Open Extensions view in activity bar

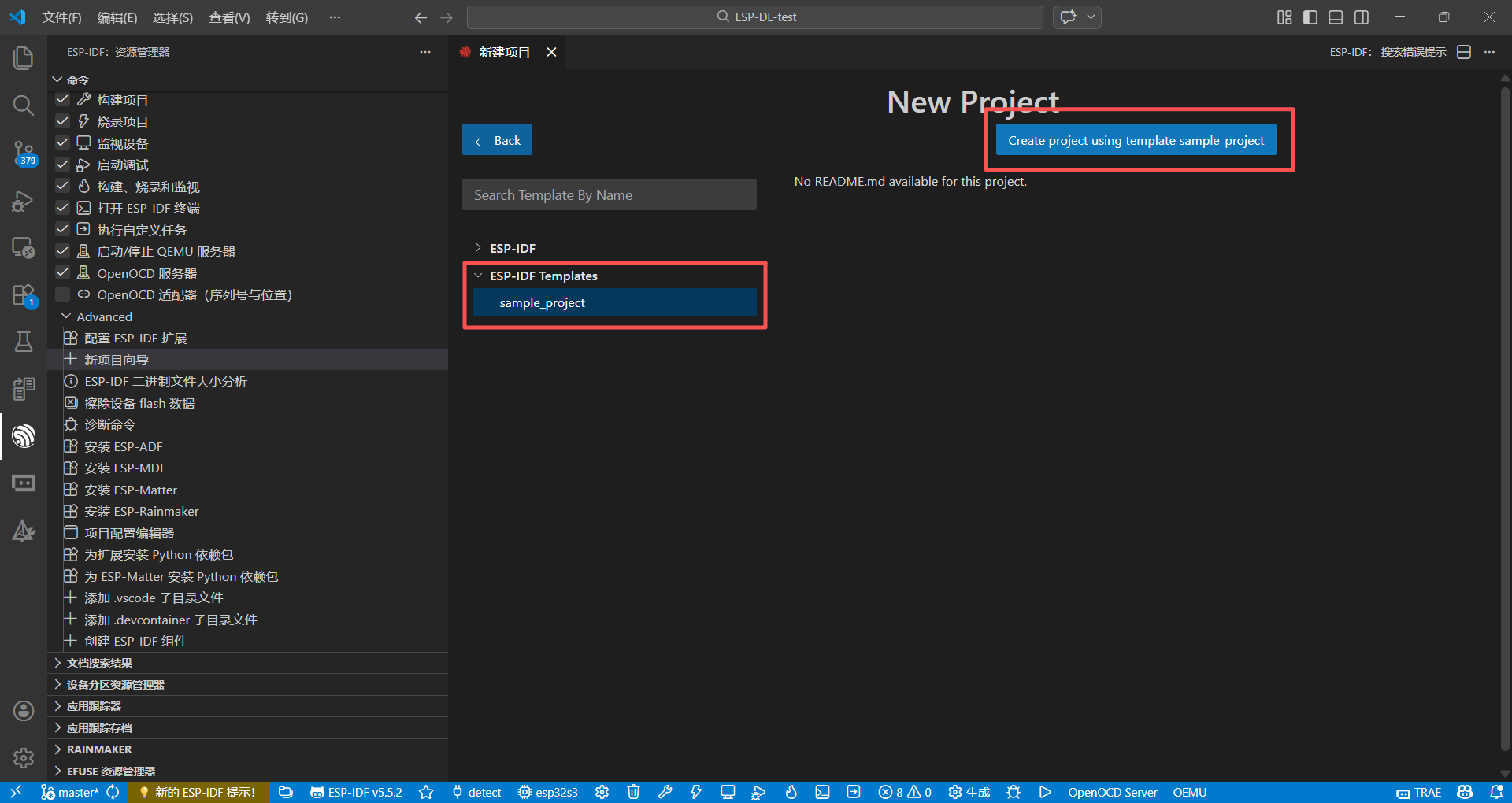(24, 295)
